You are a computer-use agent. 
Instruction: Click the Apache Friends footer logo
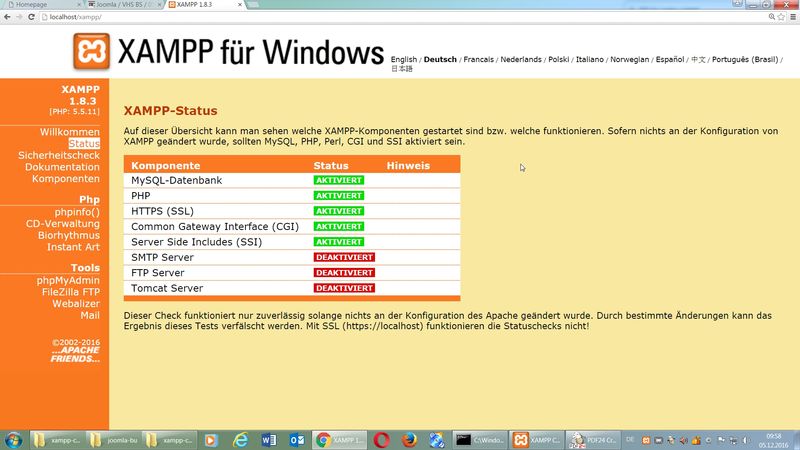coord(75,355)
